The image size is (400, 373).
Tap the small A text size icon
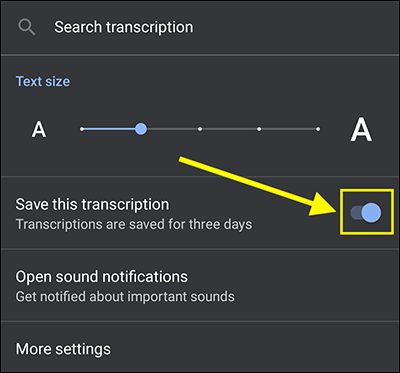point(39,129)
